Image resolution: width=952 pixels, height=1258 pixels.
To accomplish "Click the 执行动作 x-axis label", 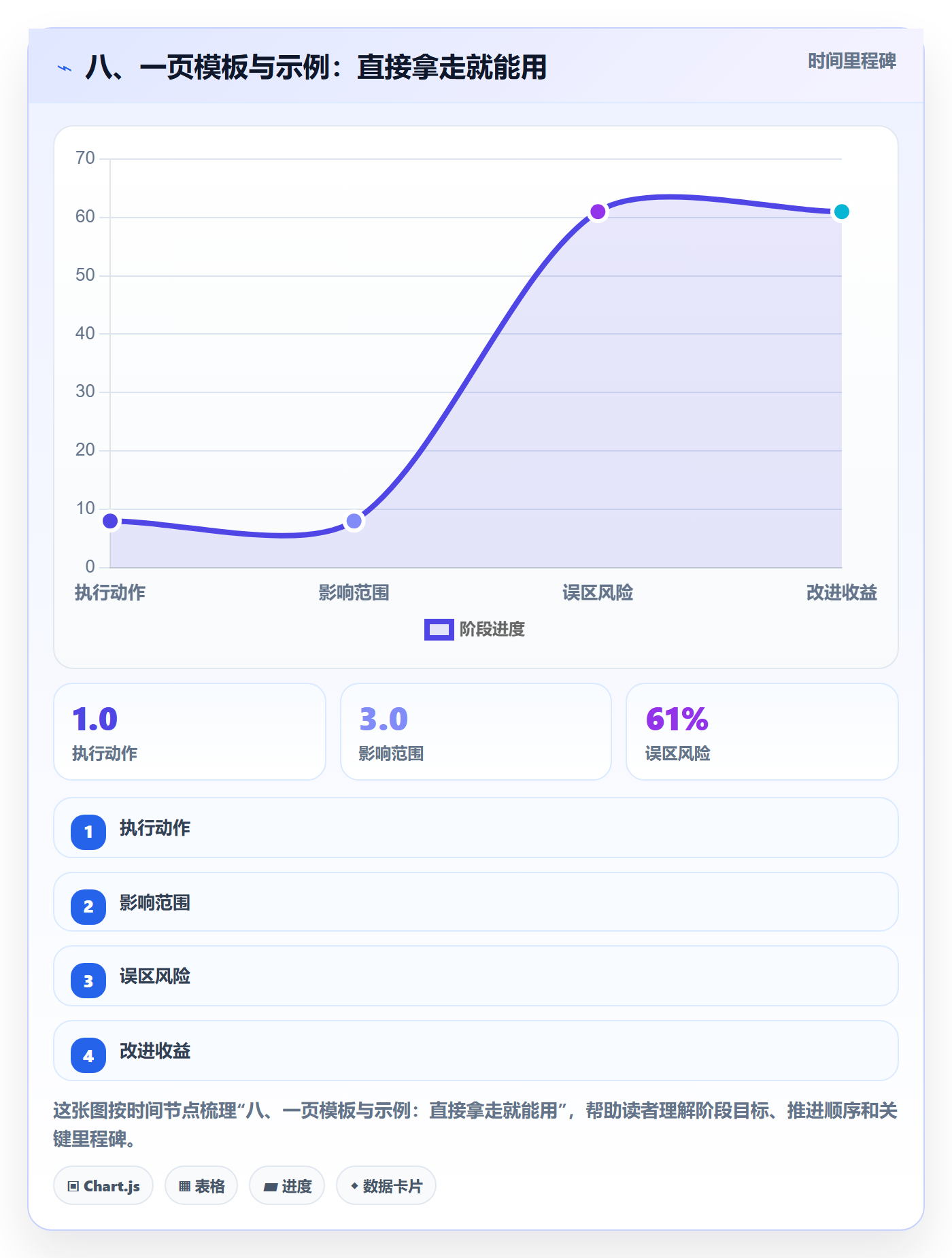I will [110, 593].
